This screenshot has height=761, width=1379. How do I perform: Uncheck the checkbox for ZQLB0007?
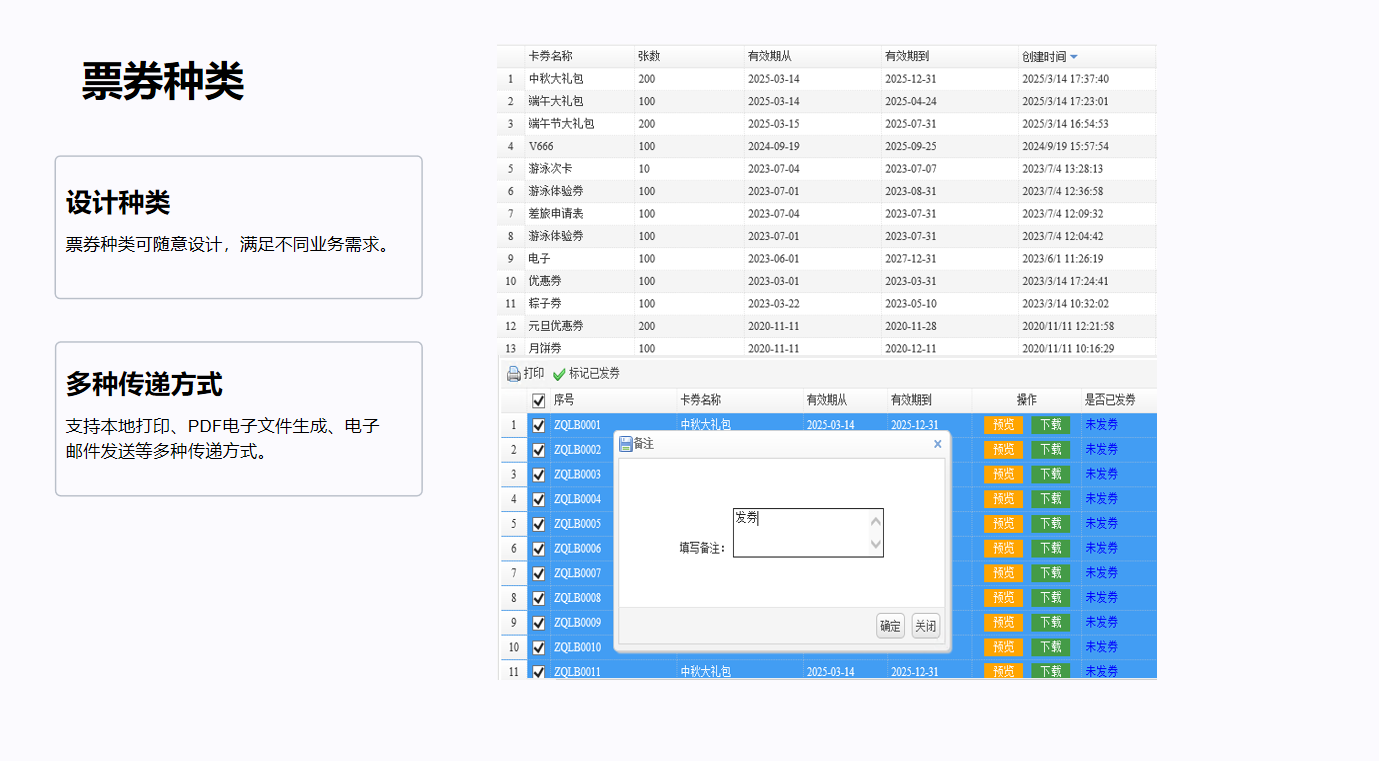[x=539, y=573]
